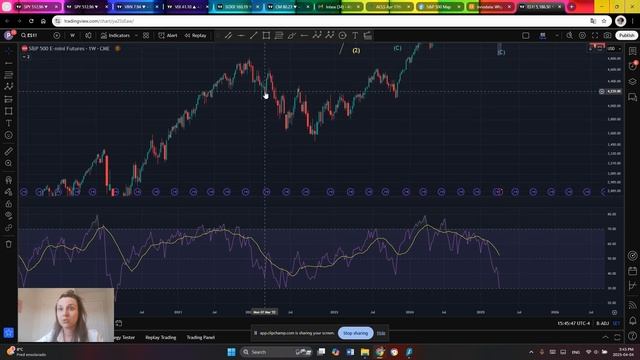Open the indicator templates grid icon
This screenshot has height=360, width=640.
point(146,36)
